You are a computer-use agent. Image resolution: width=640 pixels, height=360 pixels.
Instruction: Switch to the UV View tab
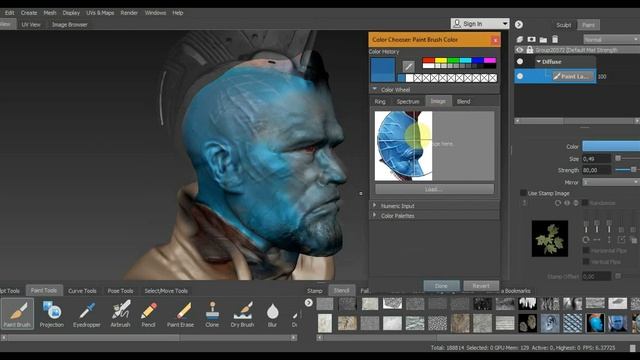tap(31, 24)
